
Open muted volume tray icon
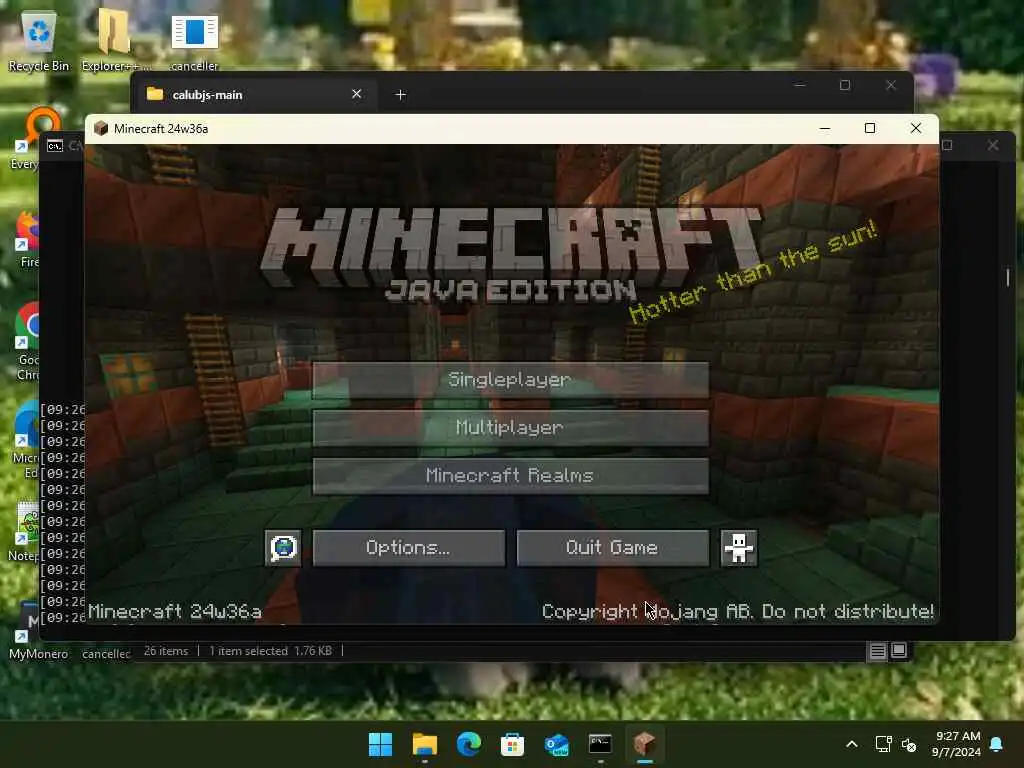[x=908, y=744]
